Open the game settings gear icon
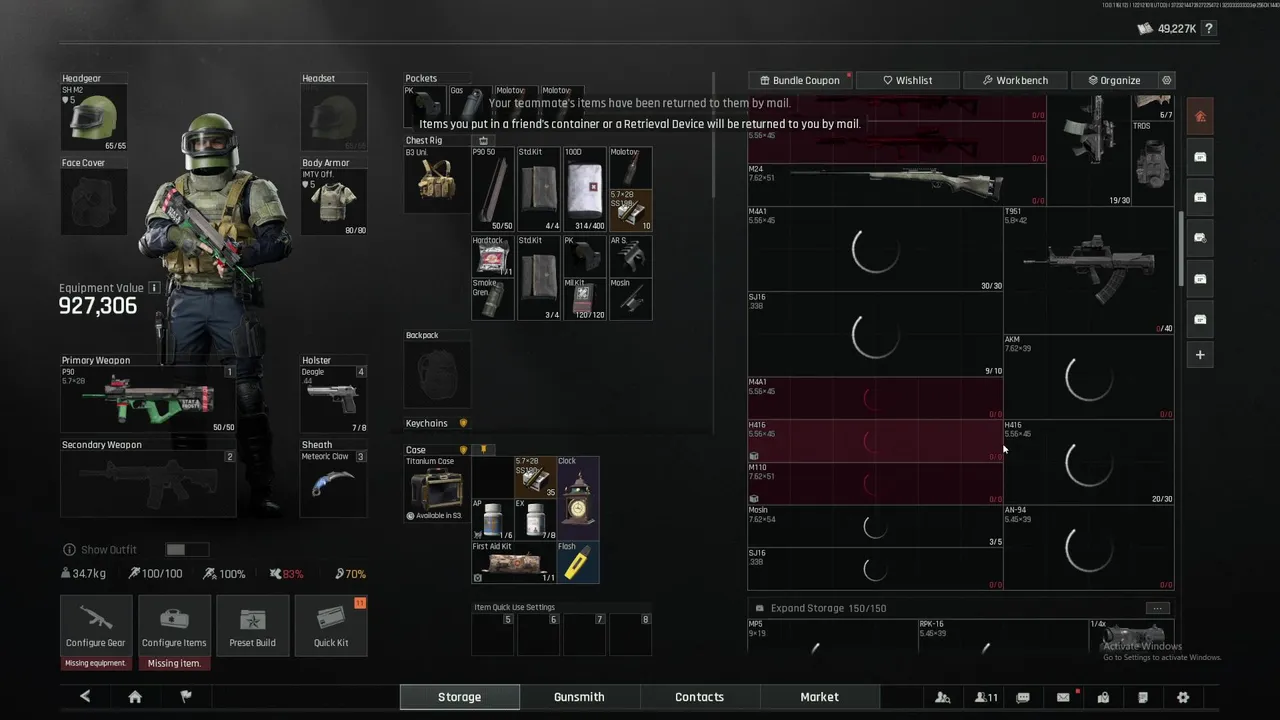 coord(1183,697)
